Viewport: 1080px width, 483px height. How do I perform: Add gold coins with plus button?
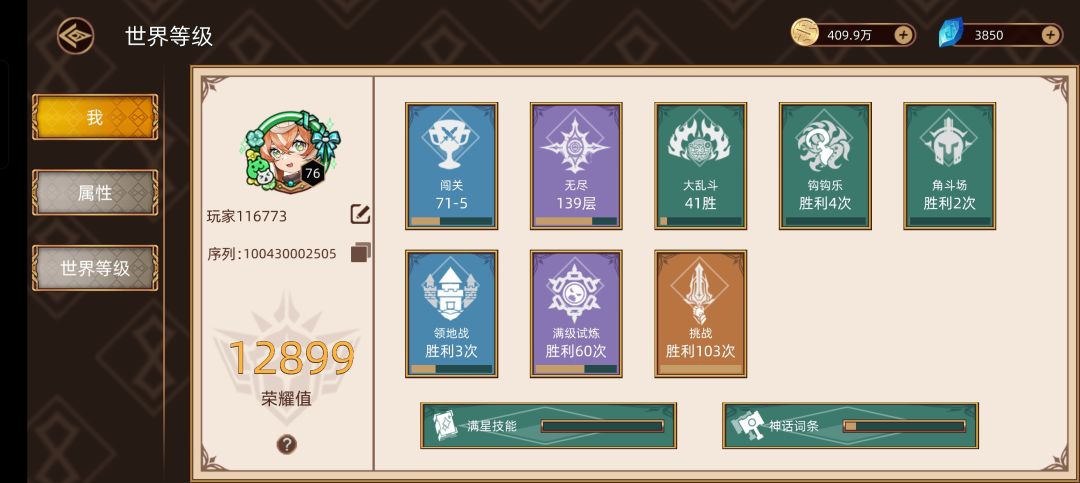coord(903,35)
